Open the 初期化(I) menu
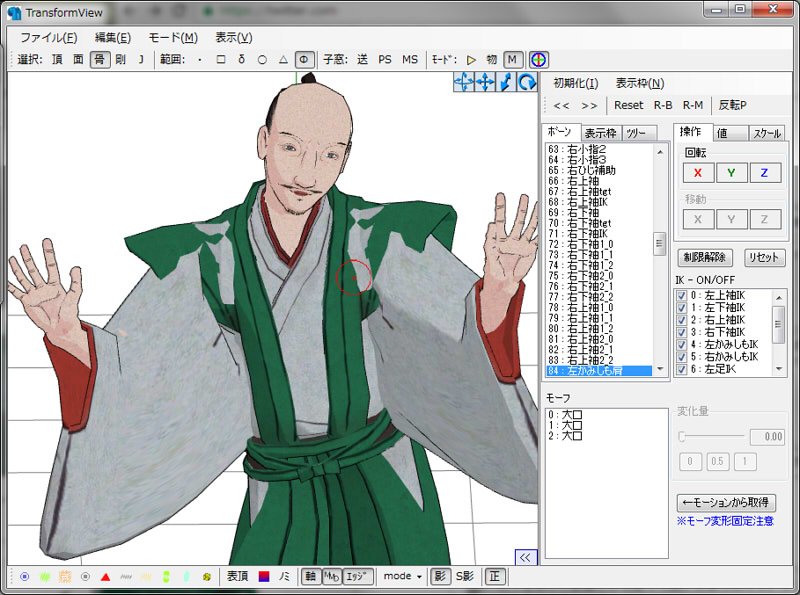Image resolution: width=800 pixels, height=595 pixels. click(576, 83)
